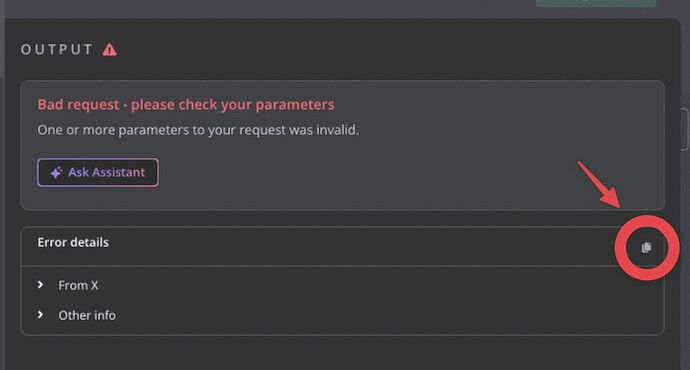
Task: Click the red arrow annotation
Action: click(x=599, y=184)
